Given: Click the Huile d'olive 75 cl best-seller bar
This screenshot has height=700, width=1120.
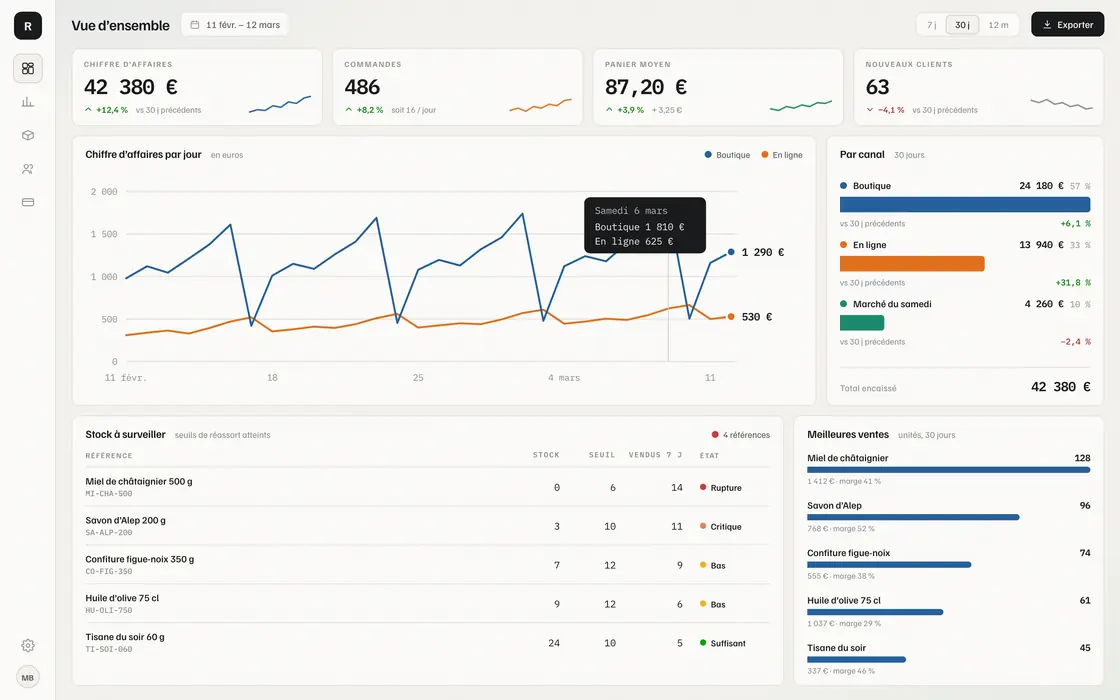Looking at the screenshot, I should coord(875,612).
